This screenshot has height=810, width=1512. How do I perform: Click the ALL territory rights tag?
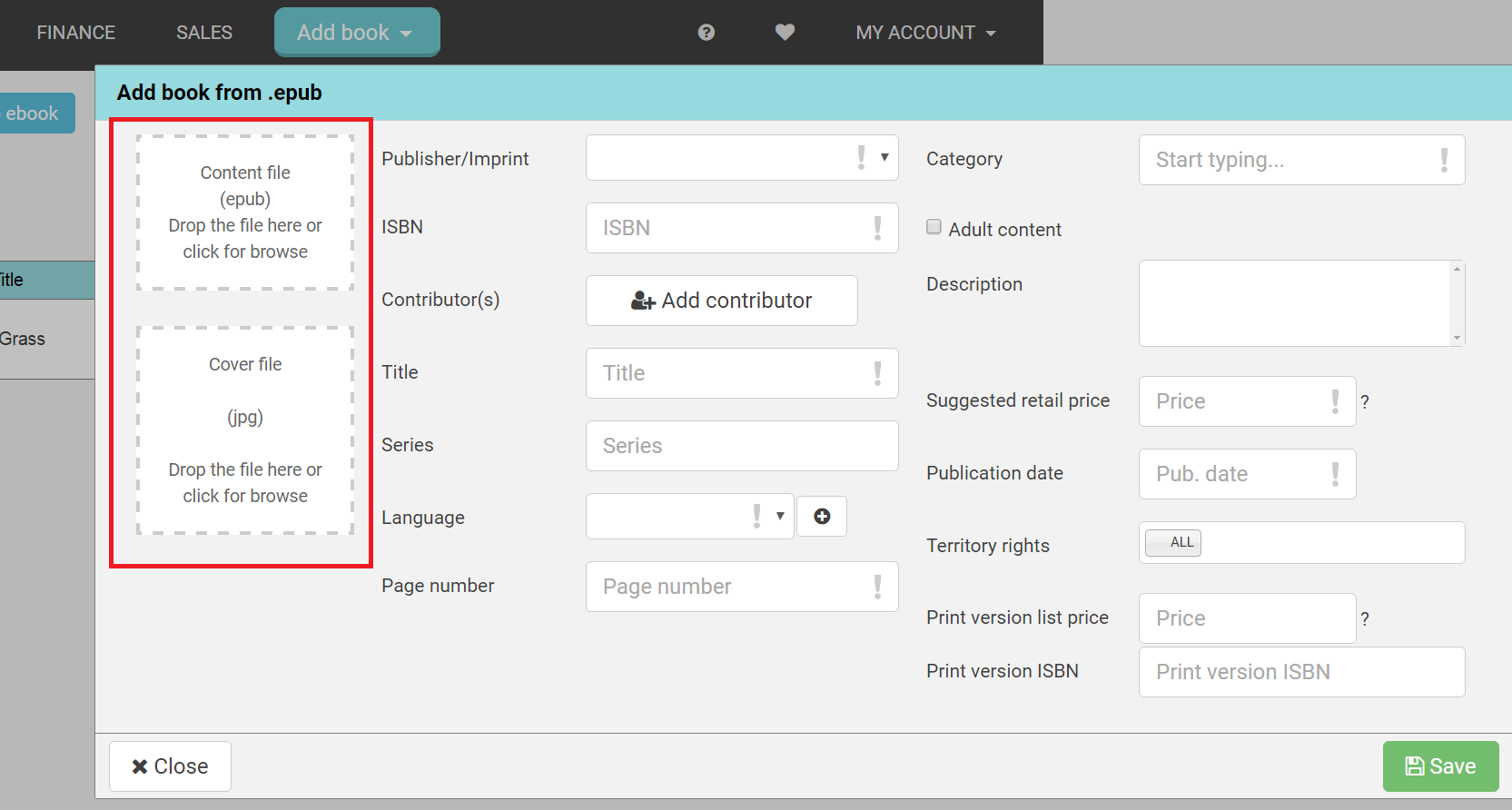click(x=1173, y=543)
